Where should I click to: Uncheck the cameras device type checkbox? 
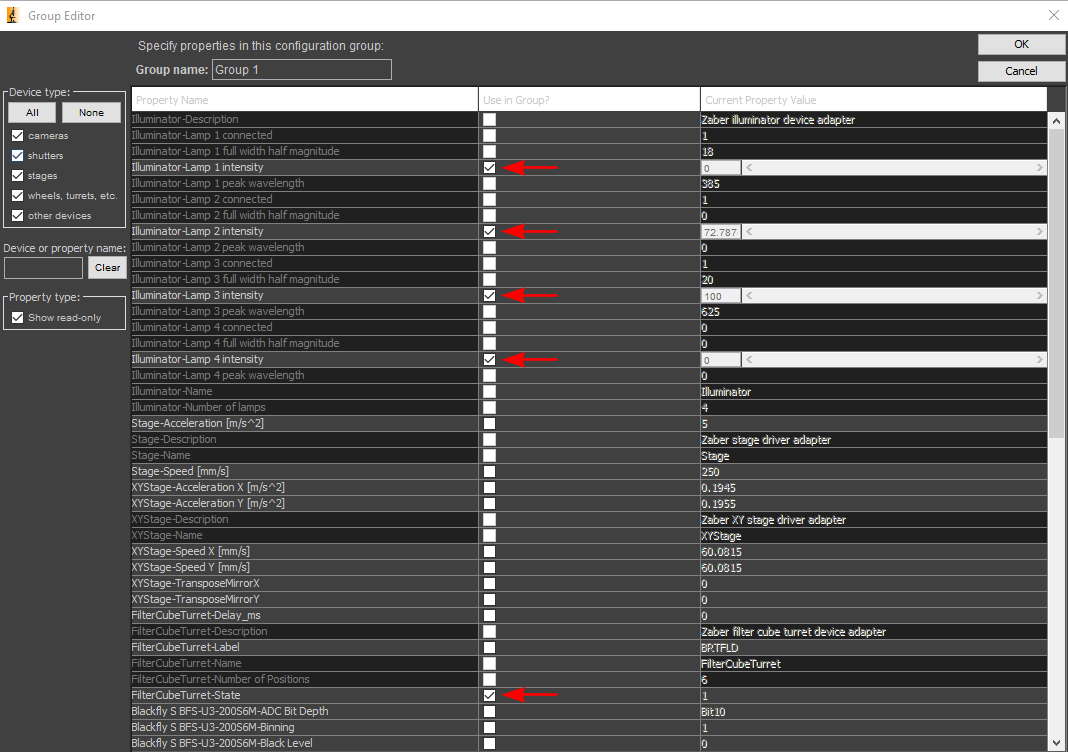pyautogui.click(x=18, y=136)
